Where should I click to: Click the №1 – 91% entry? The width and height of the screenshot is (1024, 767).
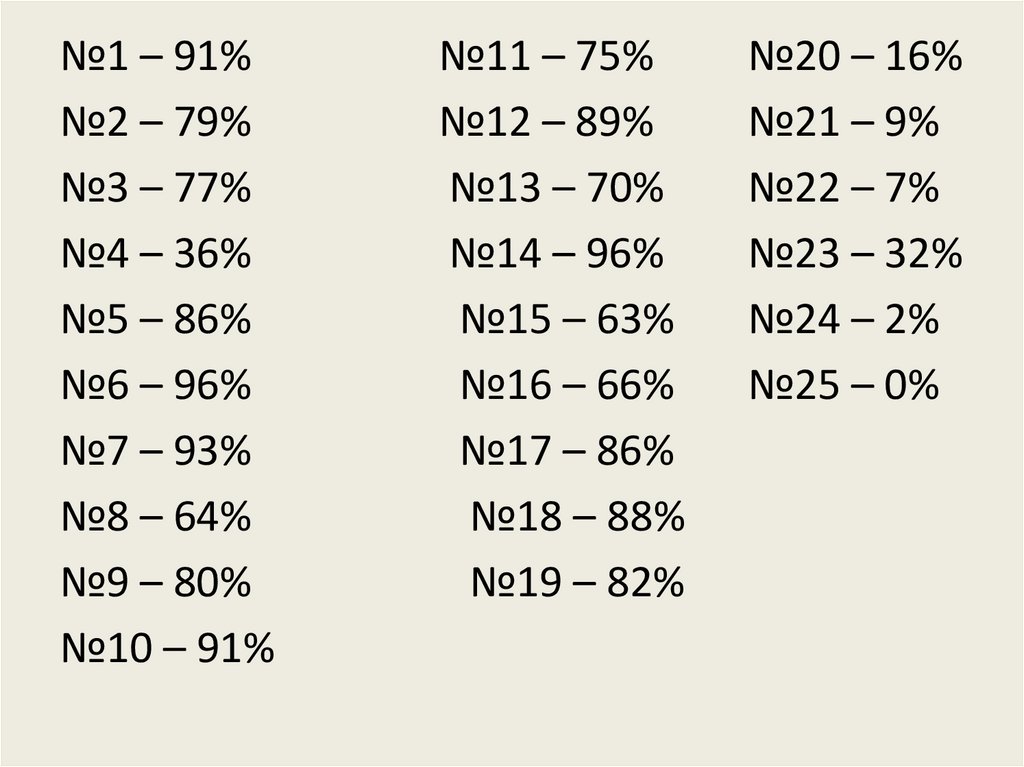point(156,58)
